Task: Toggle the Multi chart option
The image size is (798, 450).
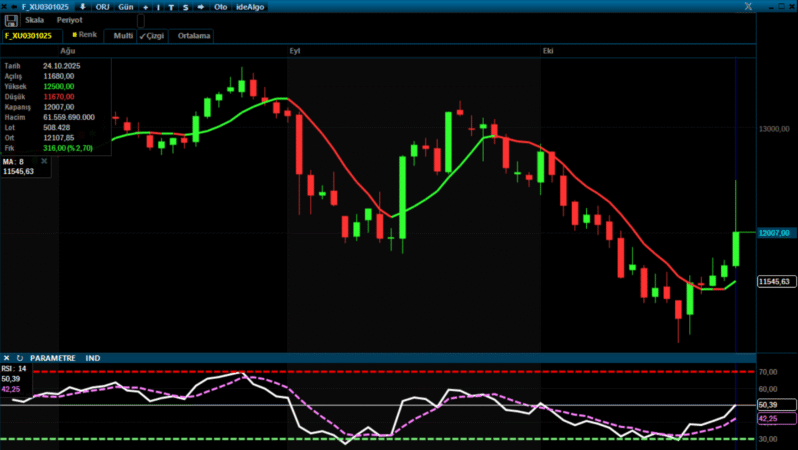Action: (x=122, y=35)
